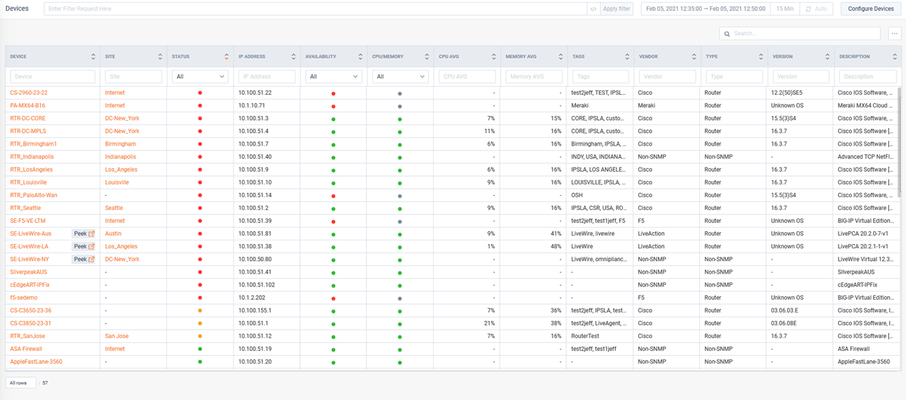Open site link Indianapolis

pos(121,157)
